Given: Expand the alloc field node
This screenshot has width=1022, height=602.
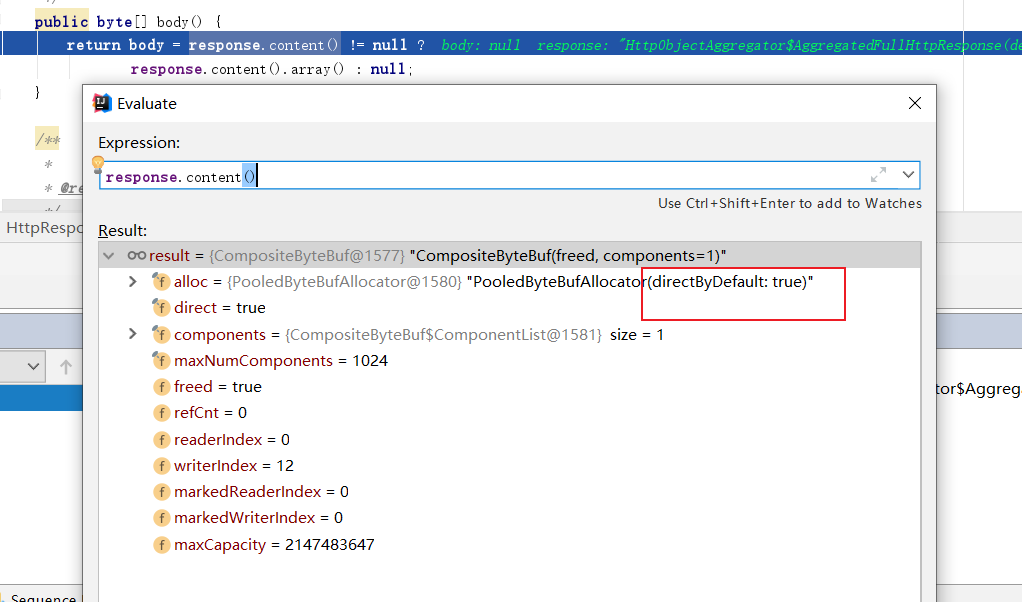Looking at the screenshot, I should 133,282.
